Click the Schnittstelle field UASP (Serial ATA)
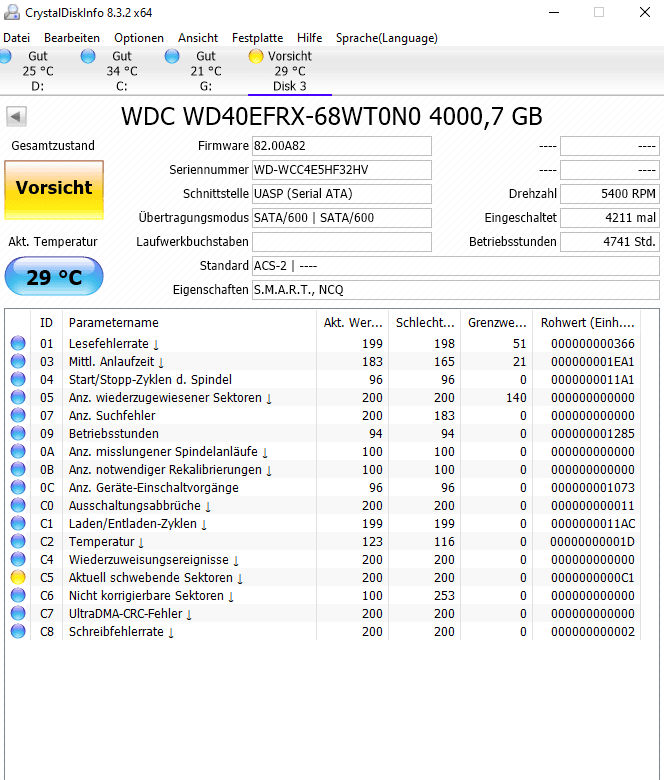Viewport: 664px width, 780px height. pyautogui.click(x=342, y=194)
